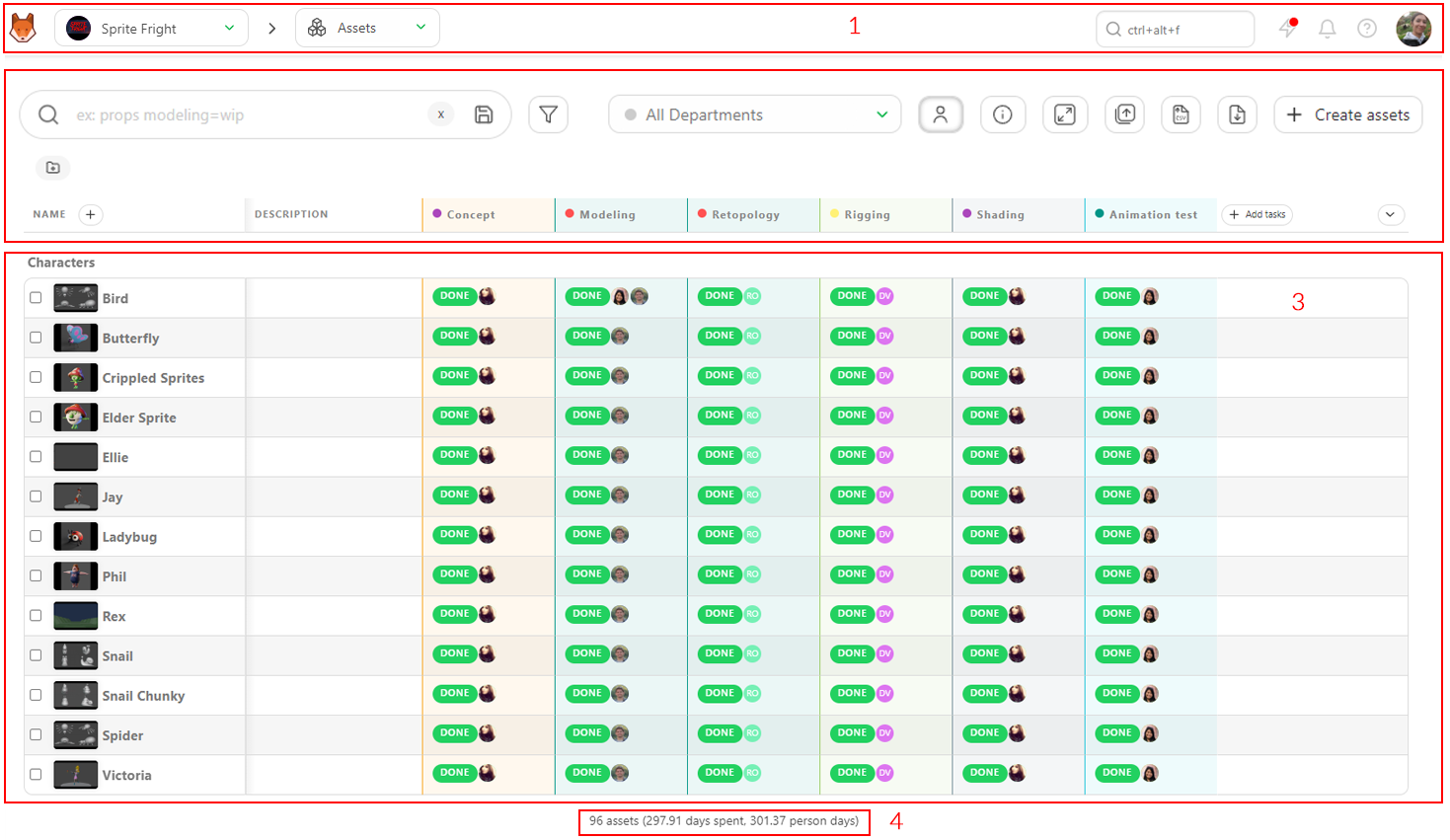The height and width of the screenshot is (840, 1450).
Task: Click the export download icon
Action: coord(1237,115)
